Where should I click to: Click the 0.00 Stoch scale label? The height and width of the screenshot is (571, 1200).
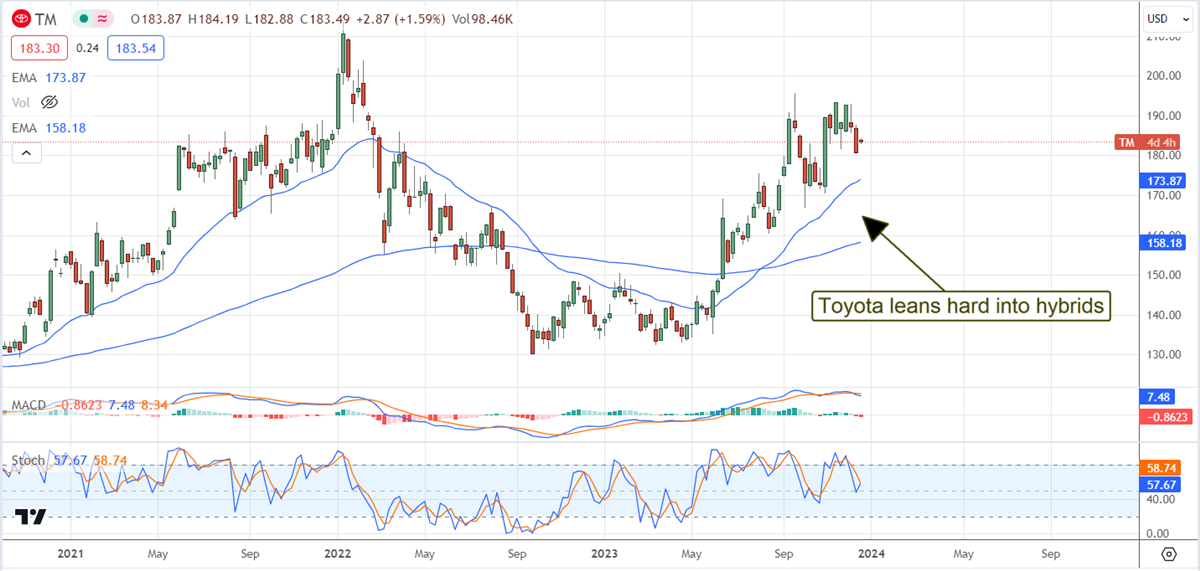1156,533
